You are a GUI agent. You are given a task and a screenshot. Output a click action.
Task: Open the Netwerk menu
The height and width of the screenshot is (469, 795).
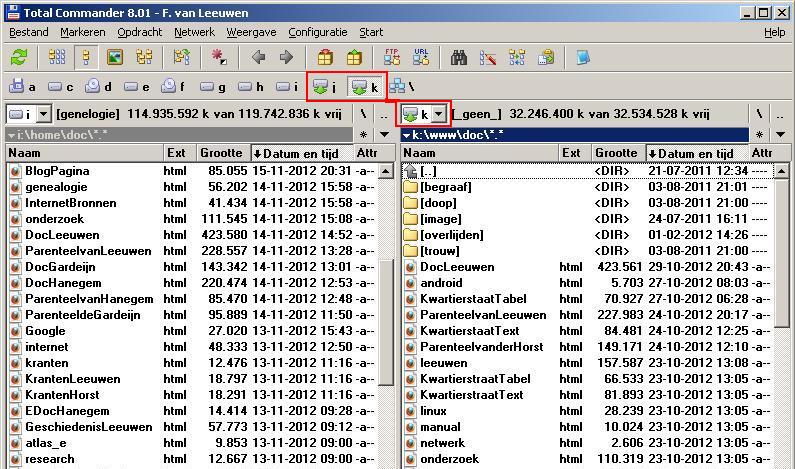tap(194, 32)
